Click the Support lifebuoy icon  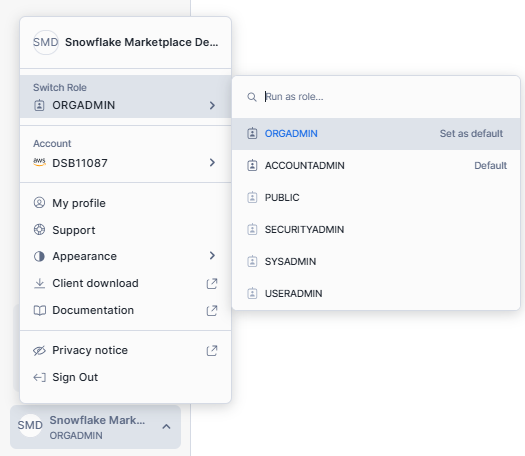[39, 230]
